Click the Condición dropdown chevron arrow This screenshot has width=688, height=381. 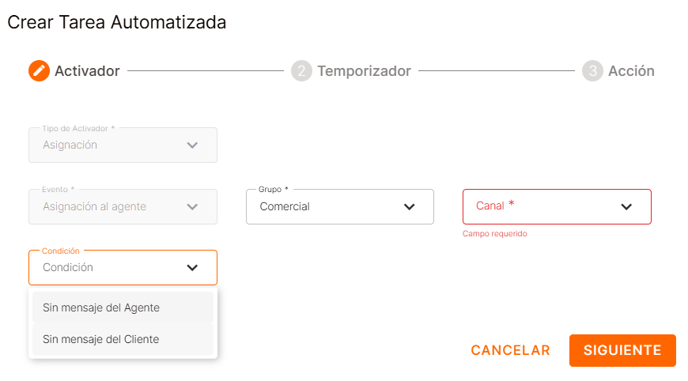click(x=192, y=268)
